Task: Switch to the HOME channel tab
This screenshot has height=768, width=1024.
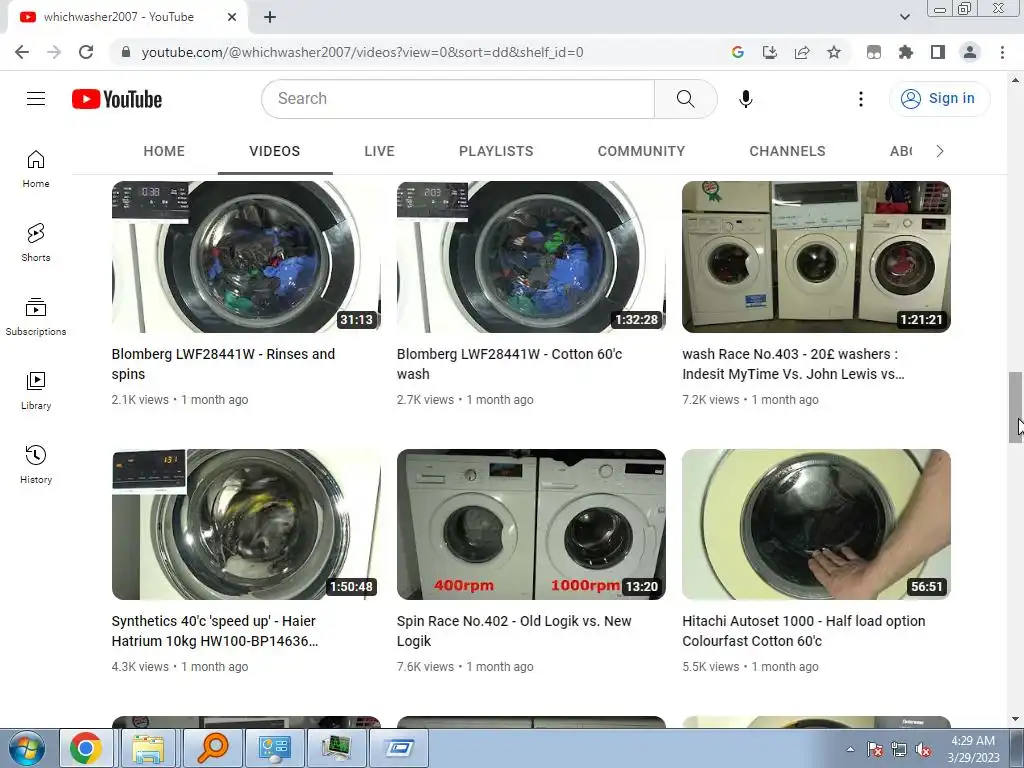Action: [x=164, y=152]
